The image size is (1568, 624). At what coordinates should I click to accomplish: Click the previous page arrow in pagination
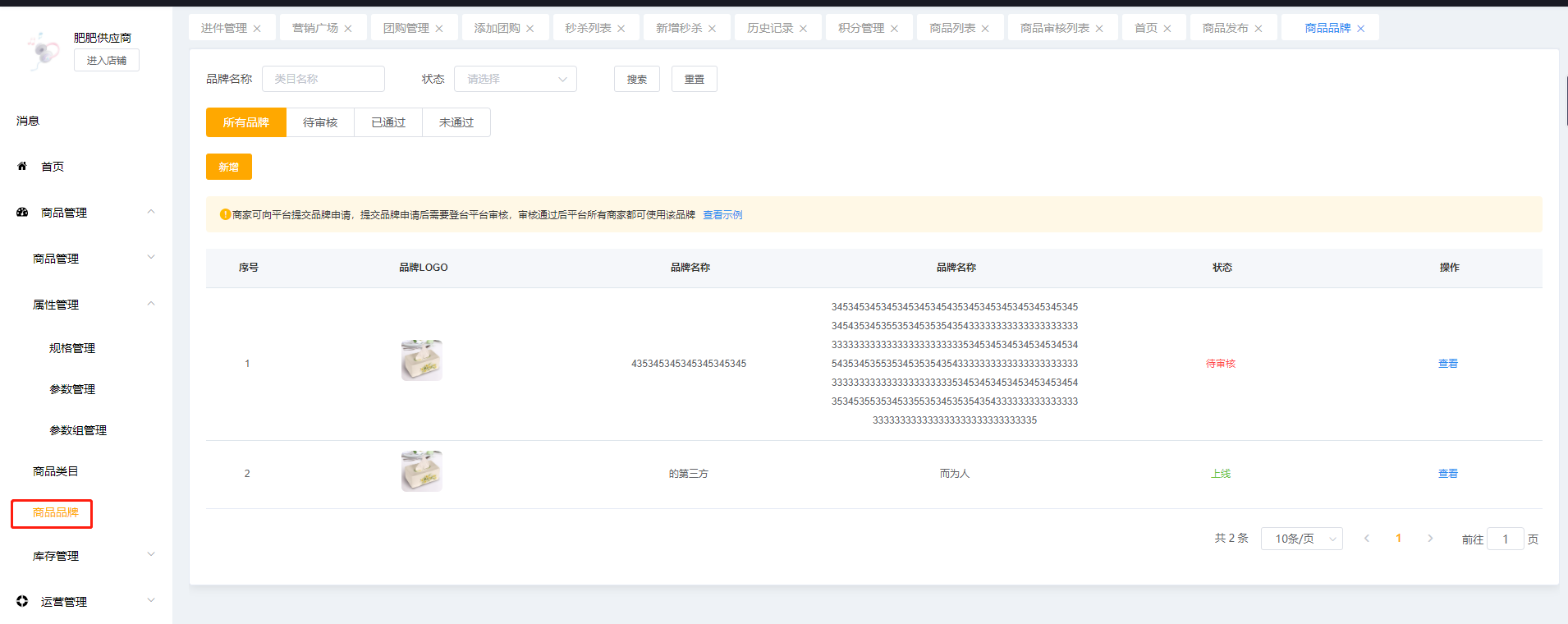[1367, 539]
